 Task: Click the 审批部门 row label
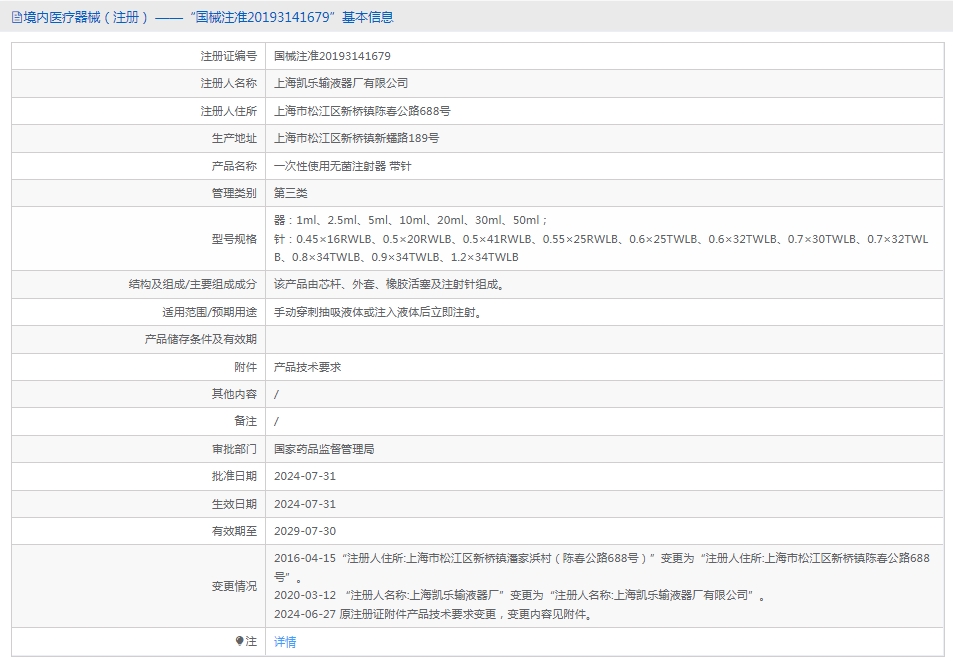coord(234,449)
